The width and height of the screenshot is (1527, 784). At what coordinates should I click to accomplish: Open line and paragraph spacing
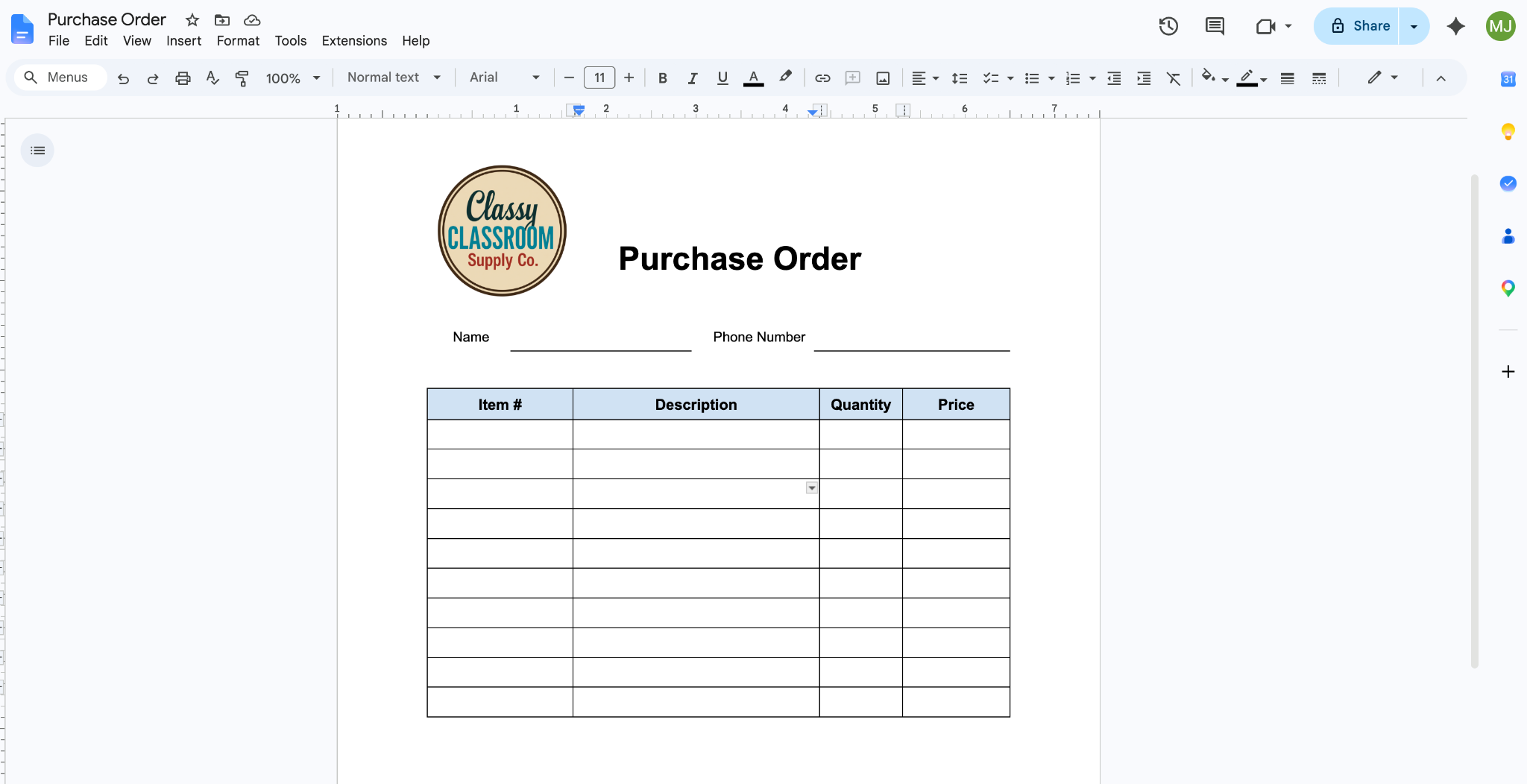[960, 78]
